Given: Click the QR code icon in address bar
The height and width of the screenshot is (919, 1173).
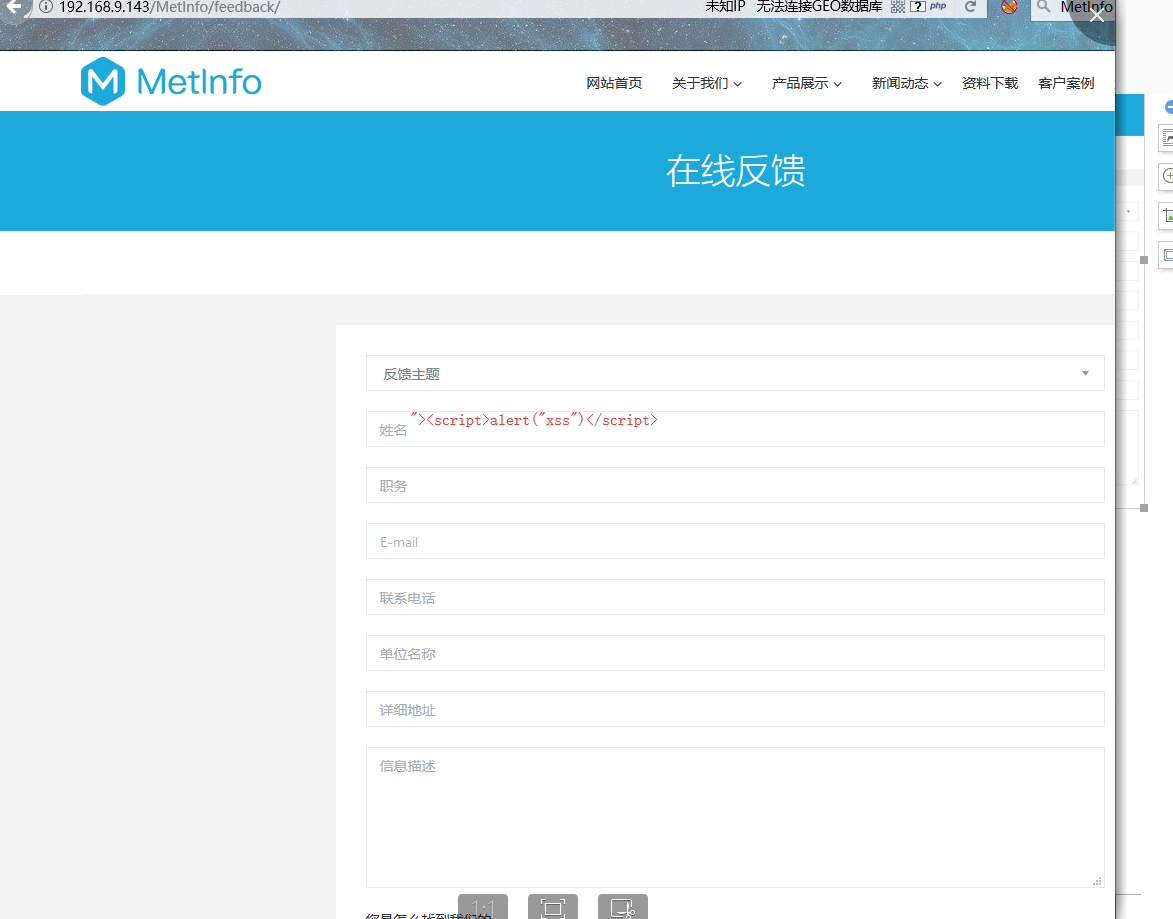Looking at the screenshot, I should click(x=898, y=7).
